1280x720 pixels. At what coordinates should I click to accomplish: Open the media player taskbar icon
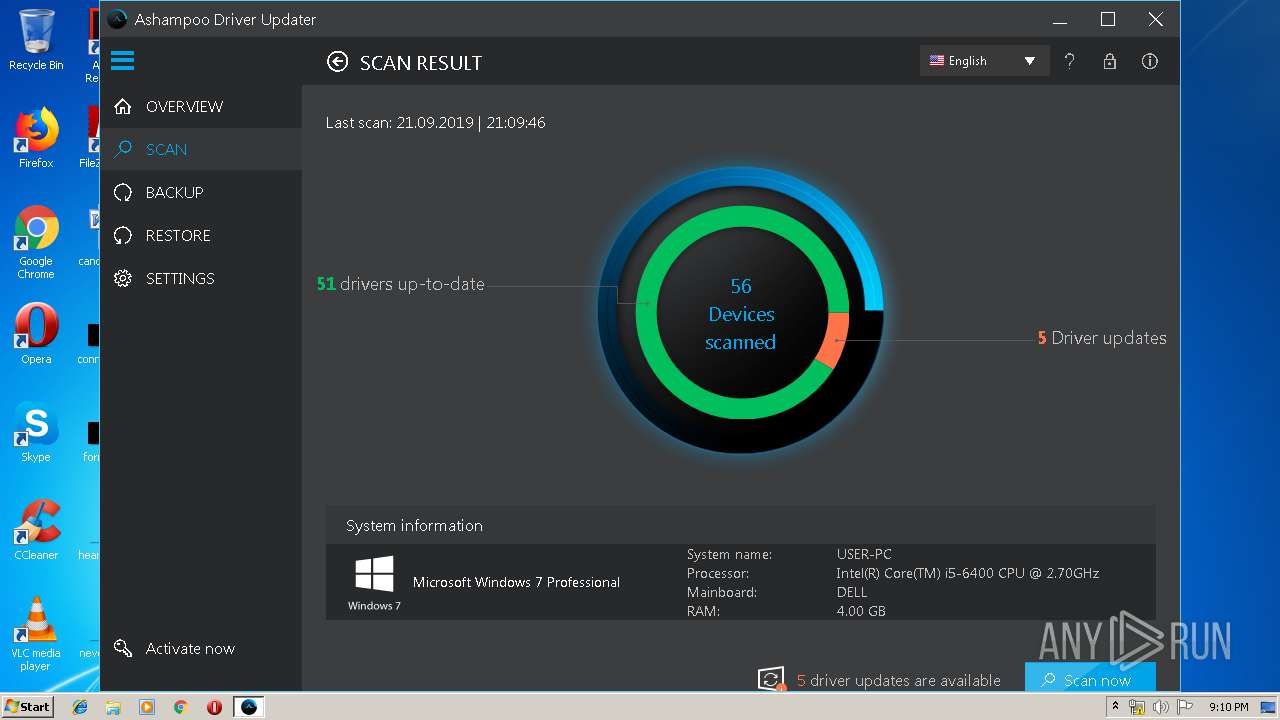tap(147, 707)
